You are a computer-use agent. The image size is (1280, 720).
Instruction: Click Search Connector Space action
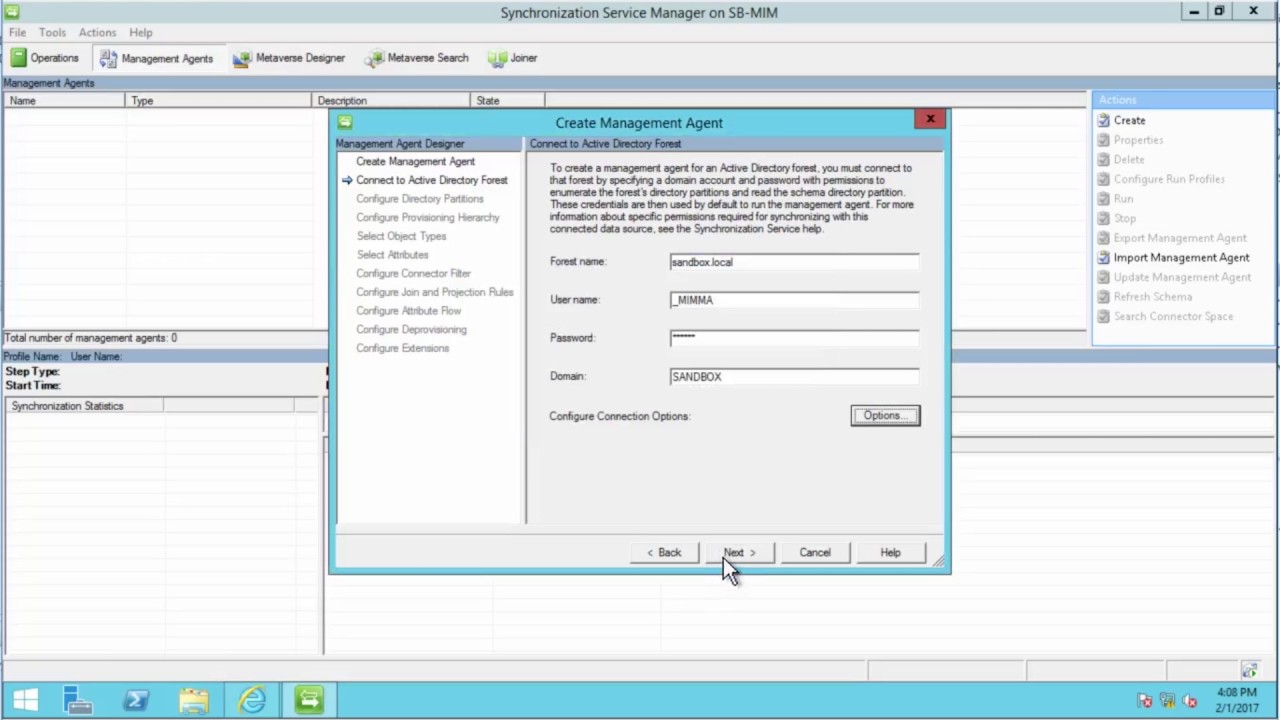1173,316
